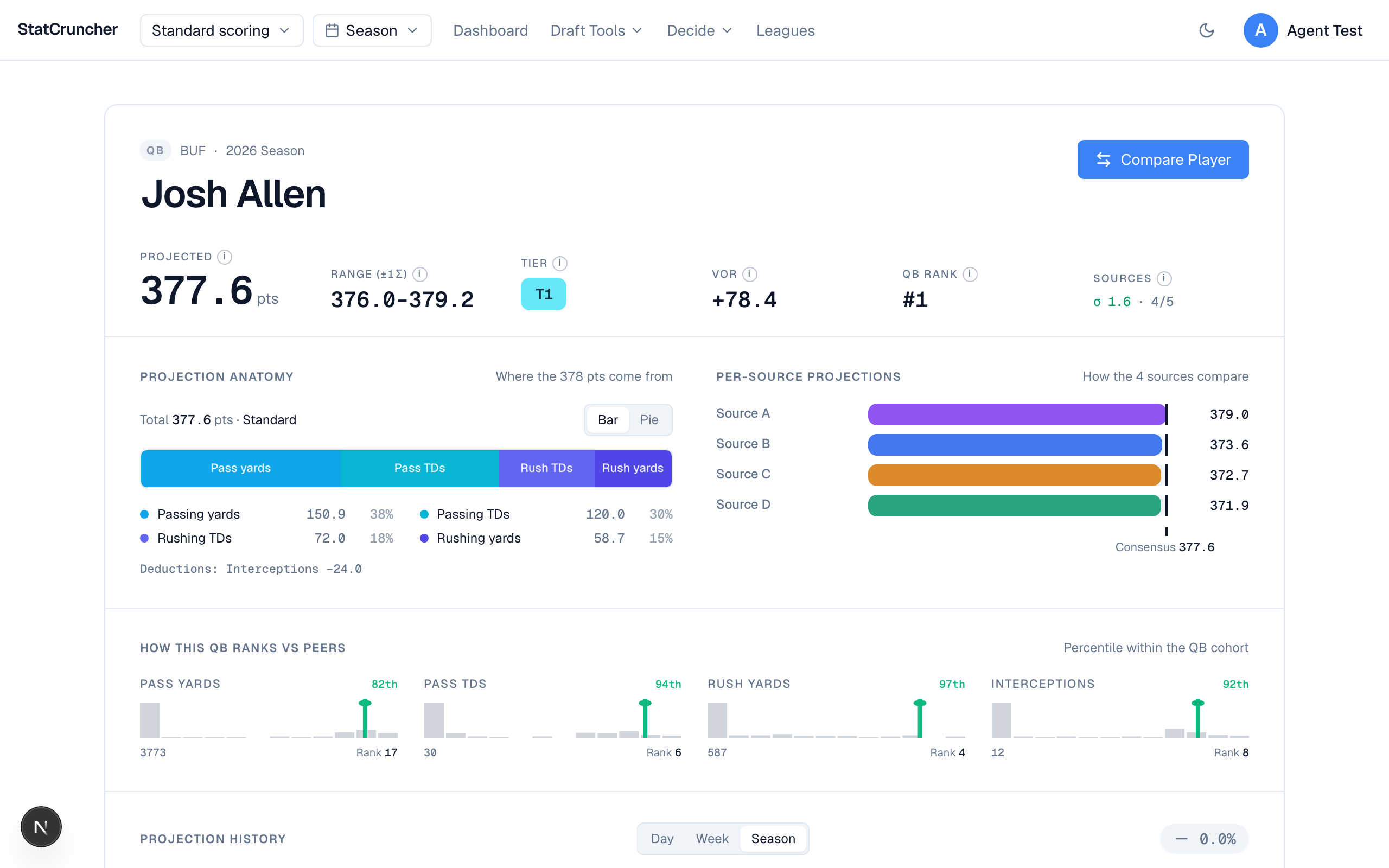Click the Rank 6 pass TDs label
Image resolution: width=1389 pixels, height=868 pixels.
[664, 752]
